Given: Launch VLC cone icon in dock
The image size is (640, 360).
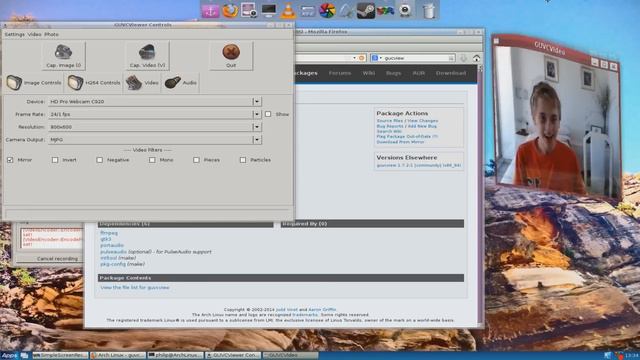Looking at the screenshot, I should pos(288,10).
